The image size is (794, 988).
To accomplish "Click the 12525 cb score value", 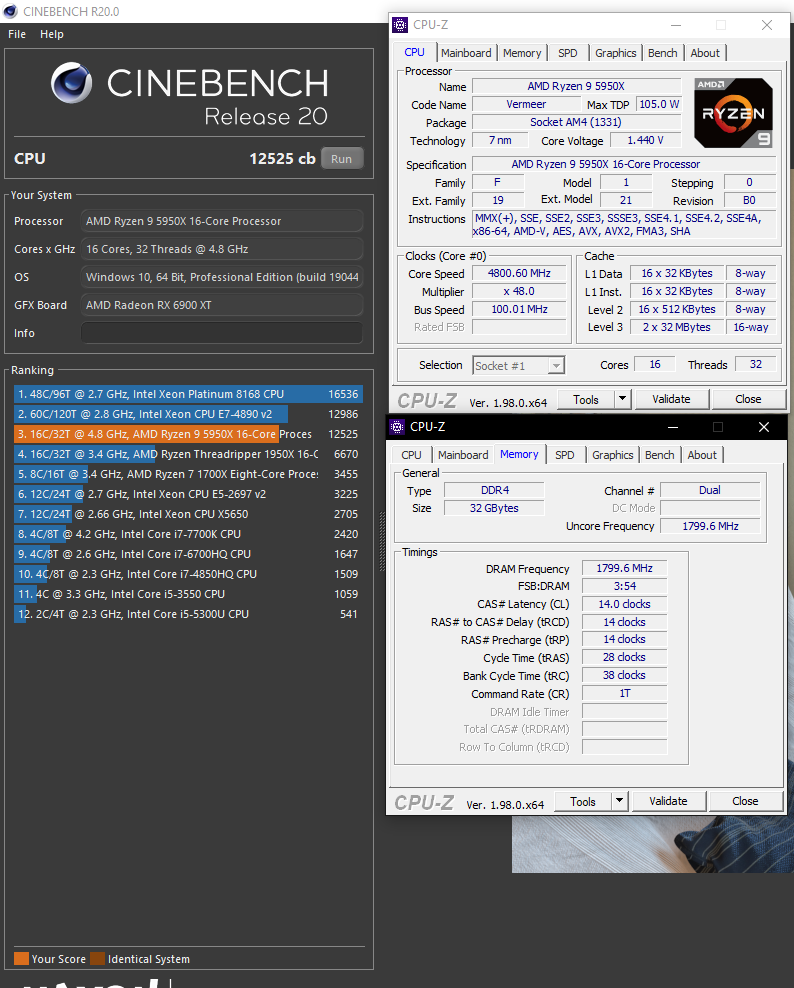I will click(x=282, y=159).
